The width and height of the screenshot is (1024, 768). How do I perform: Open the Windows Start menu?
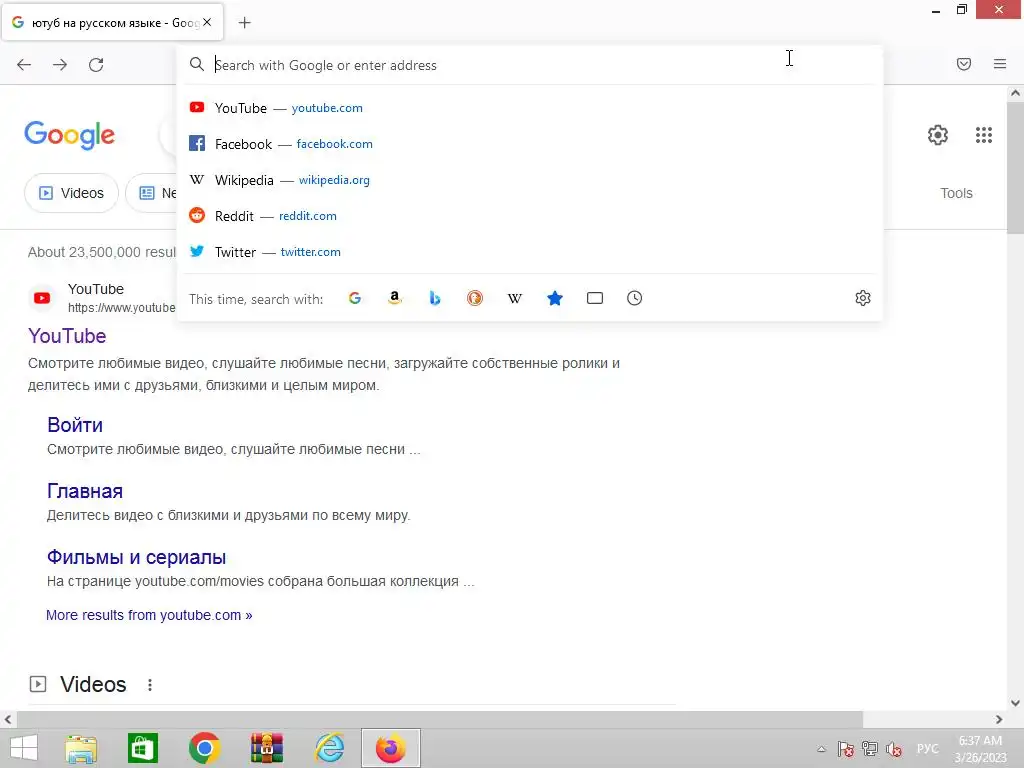click(24, 748)
